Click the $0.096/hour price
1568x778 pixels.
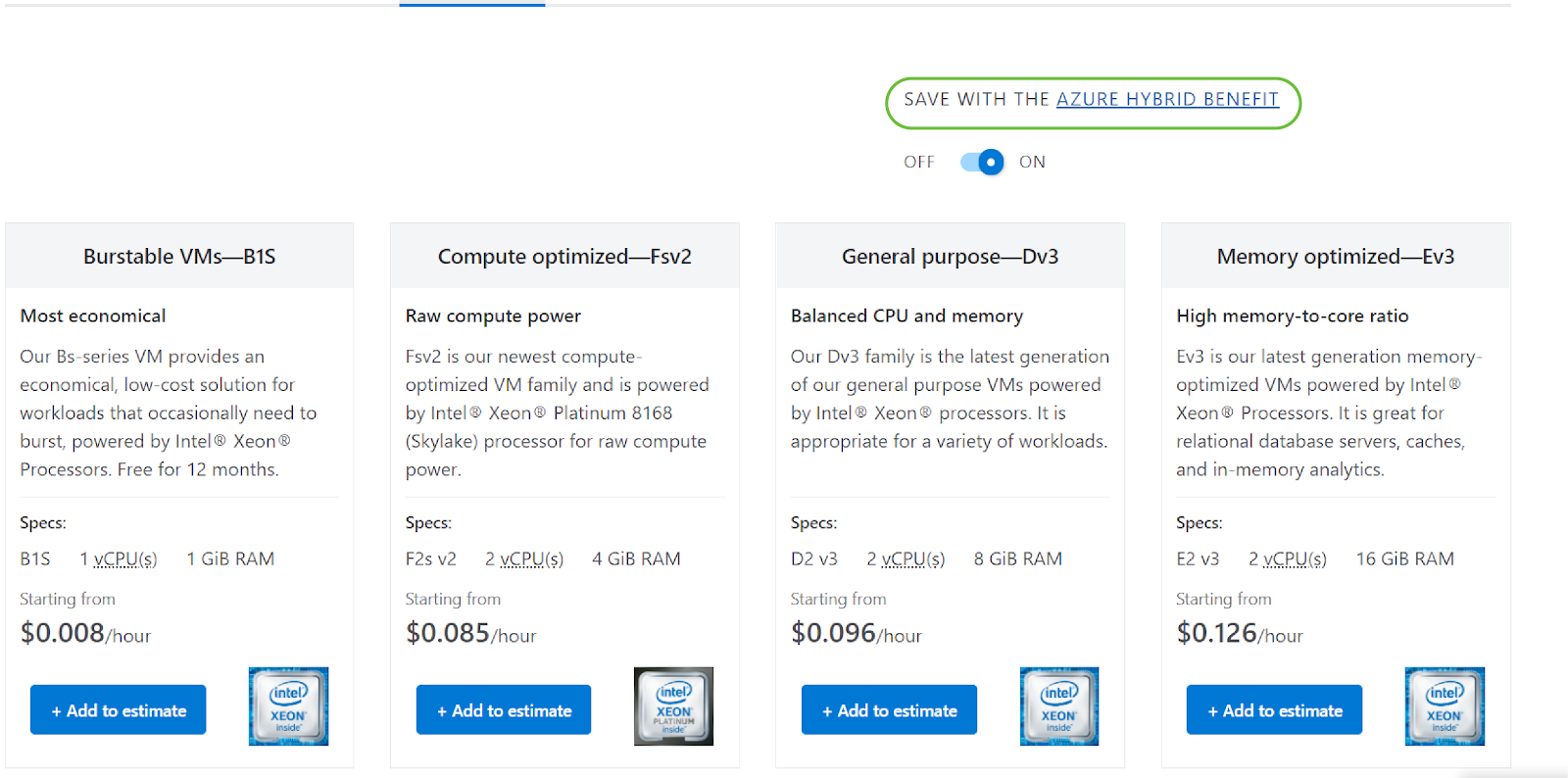coord(857,633)
